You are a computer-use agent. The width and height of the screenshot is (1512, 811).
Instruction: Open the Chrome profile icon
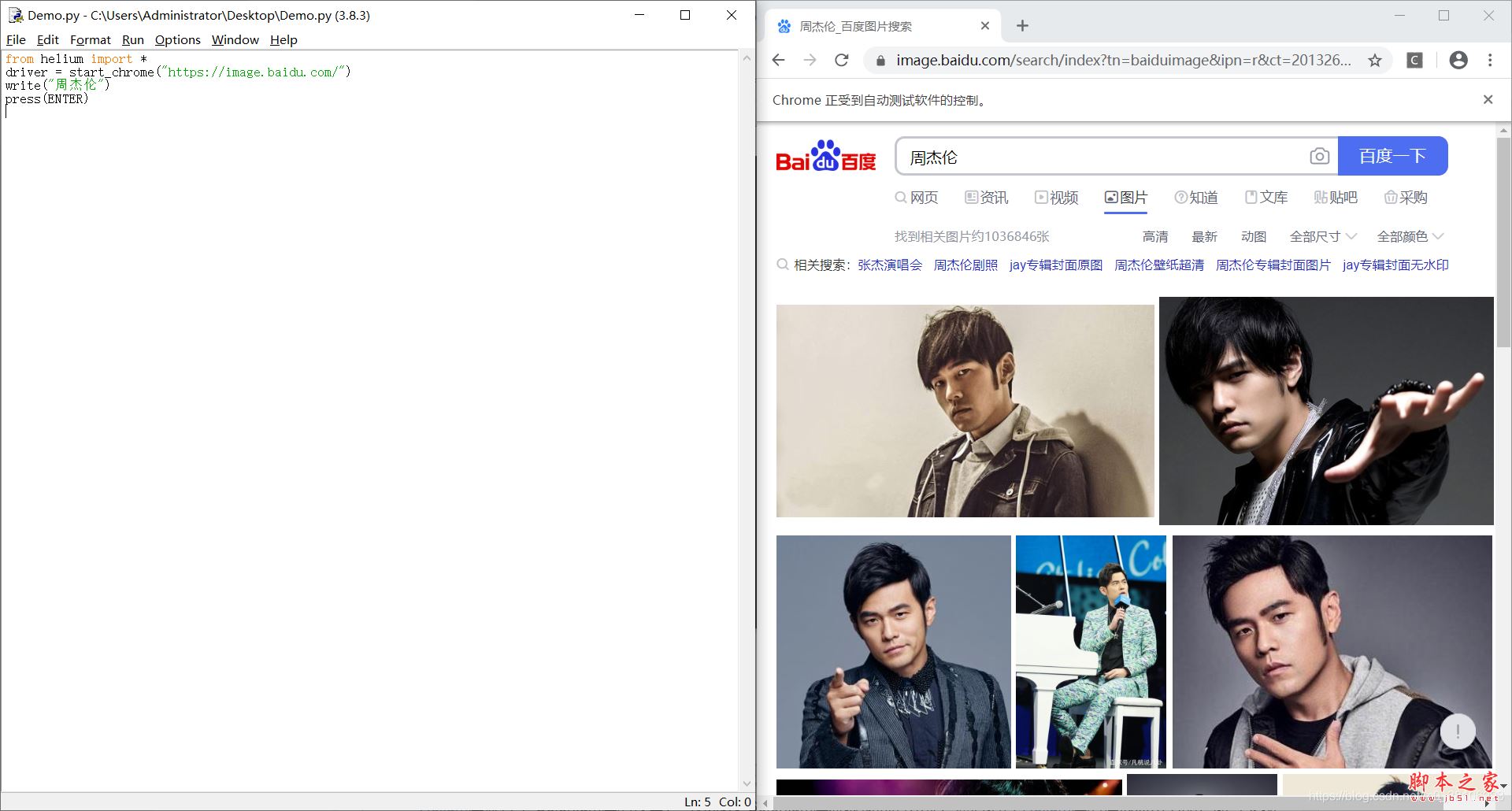[x=1458, y=59]
